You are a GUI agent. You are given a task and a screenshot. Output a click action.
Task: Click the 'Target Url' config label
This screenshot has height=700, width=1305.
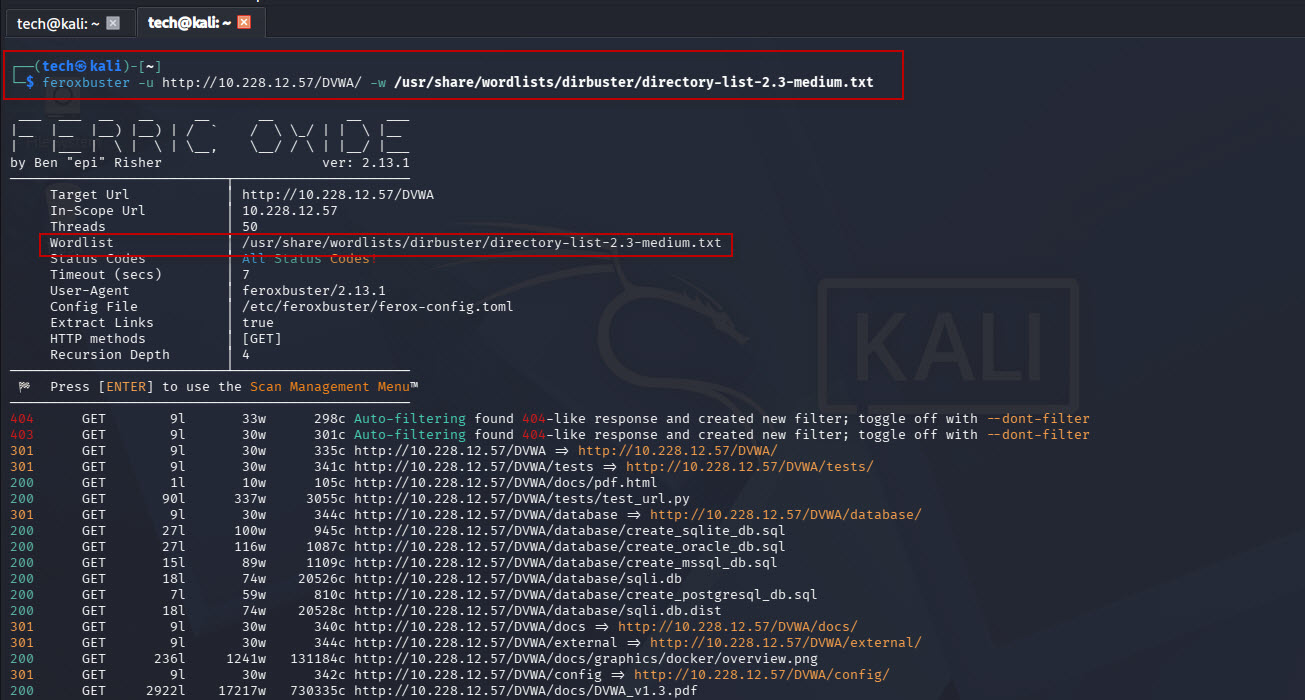pos(90,194)
